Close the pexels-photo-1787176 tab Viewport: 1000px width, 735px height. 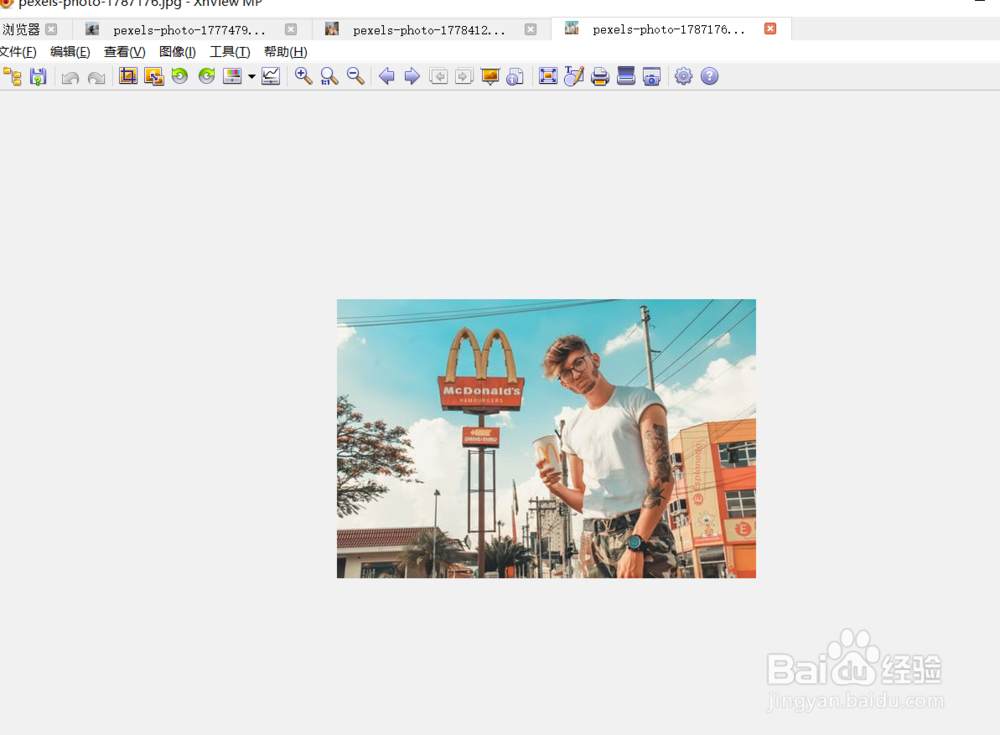coord(770,29)
